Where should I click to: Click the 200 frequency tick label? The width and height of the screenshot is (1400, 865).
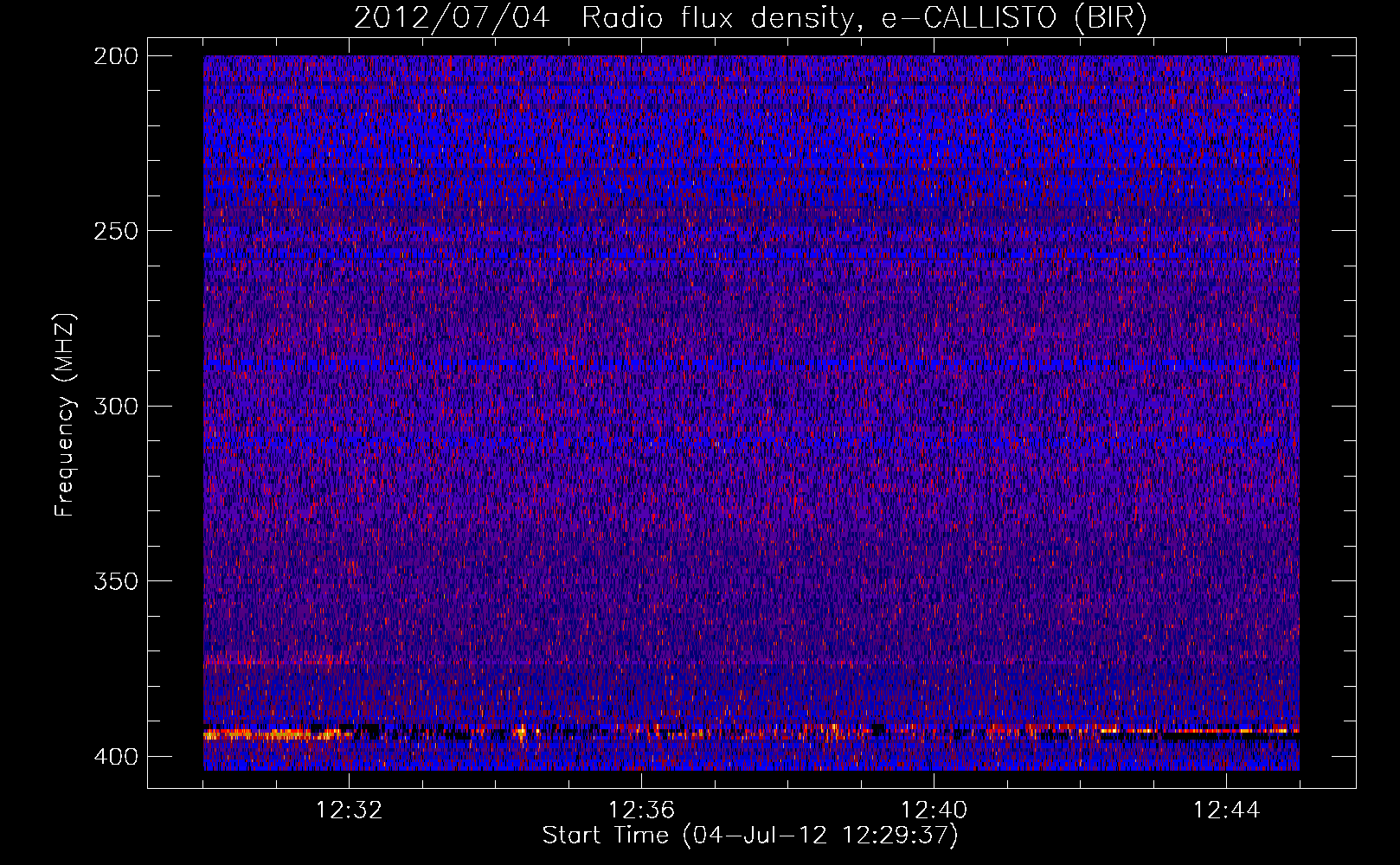[115, 56]
